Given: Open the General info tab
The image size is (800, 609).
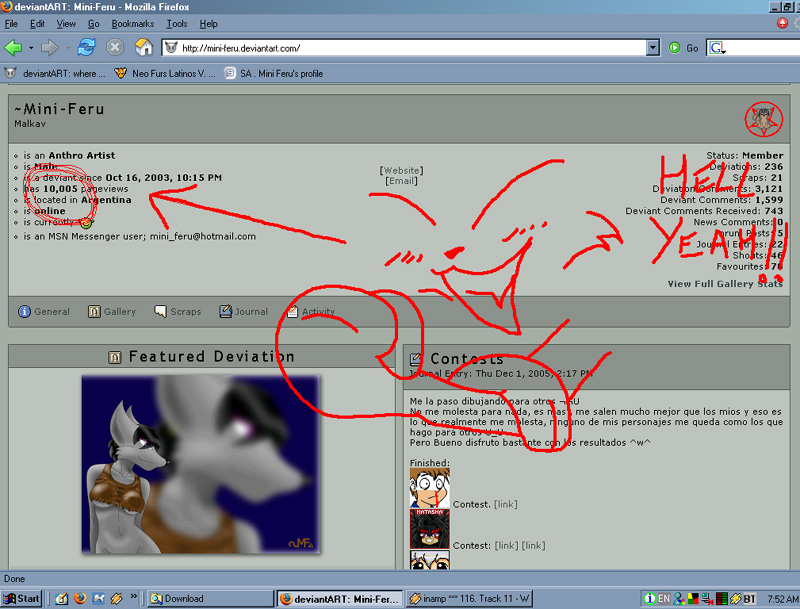Looking at the screenshot, I should pos(44,312).
